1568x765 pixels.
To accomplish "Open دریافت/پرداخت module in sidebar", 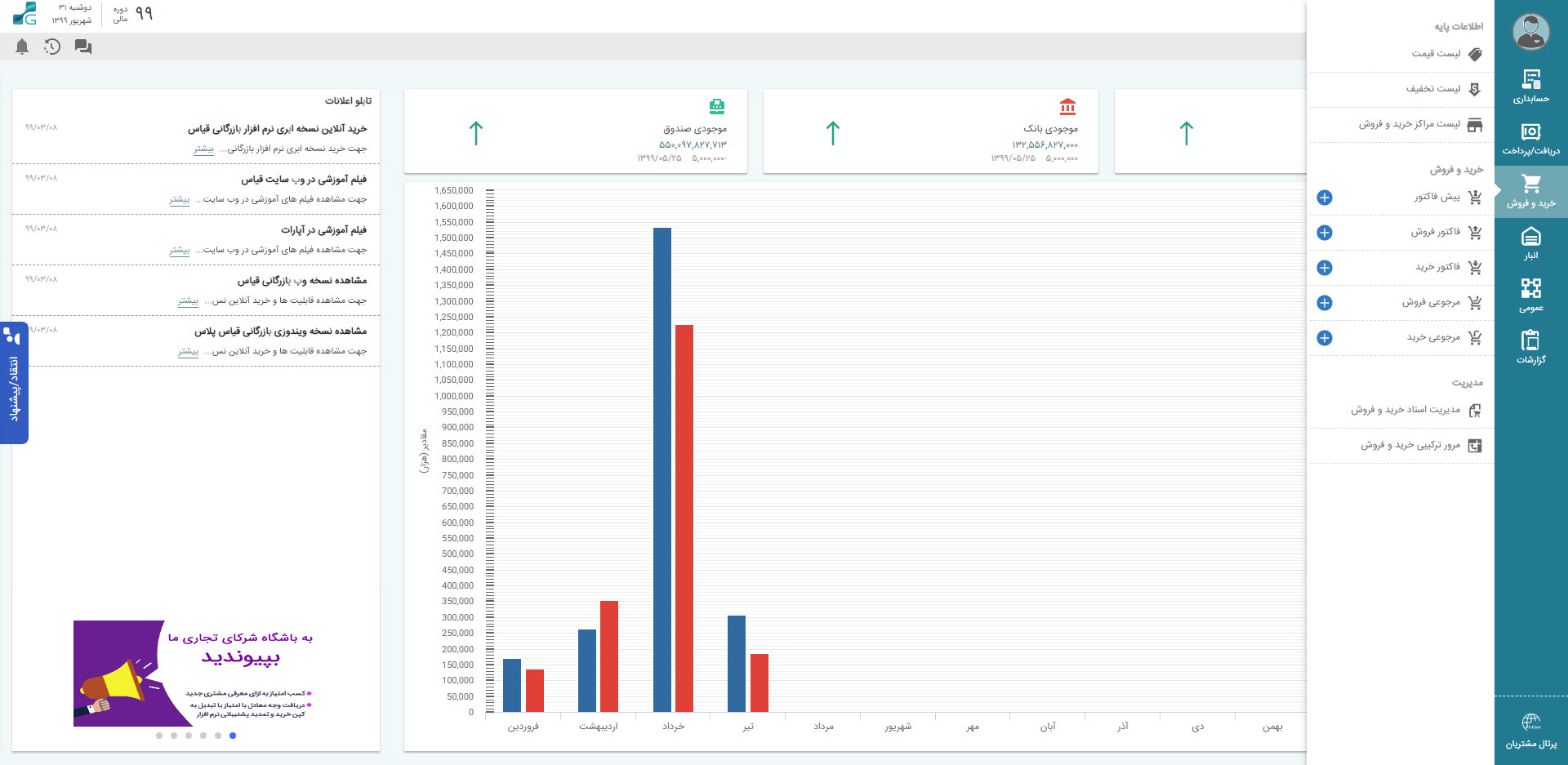I will [x=1530, y=139].
